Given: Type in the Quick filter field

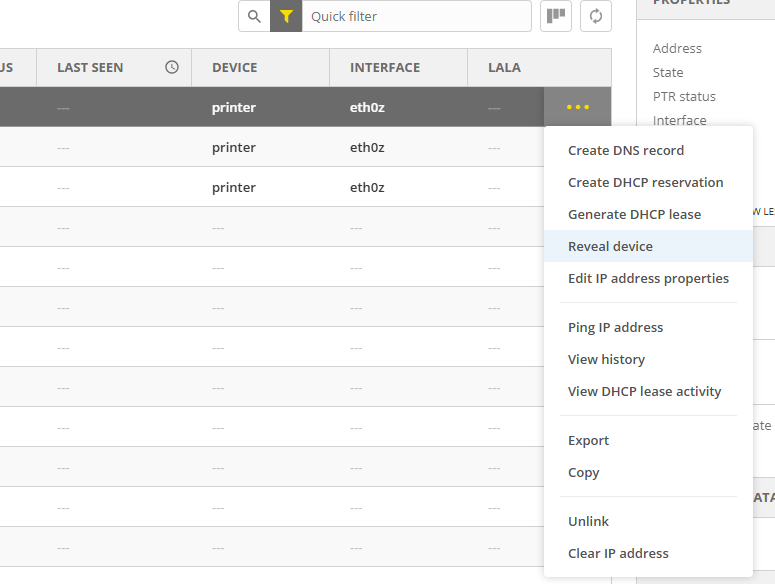Looking at the screenshot, I should [415, 16].
